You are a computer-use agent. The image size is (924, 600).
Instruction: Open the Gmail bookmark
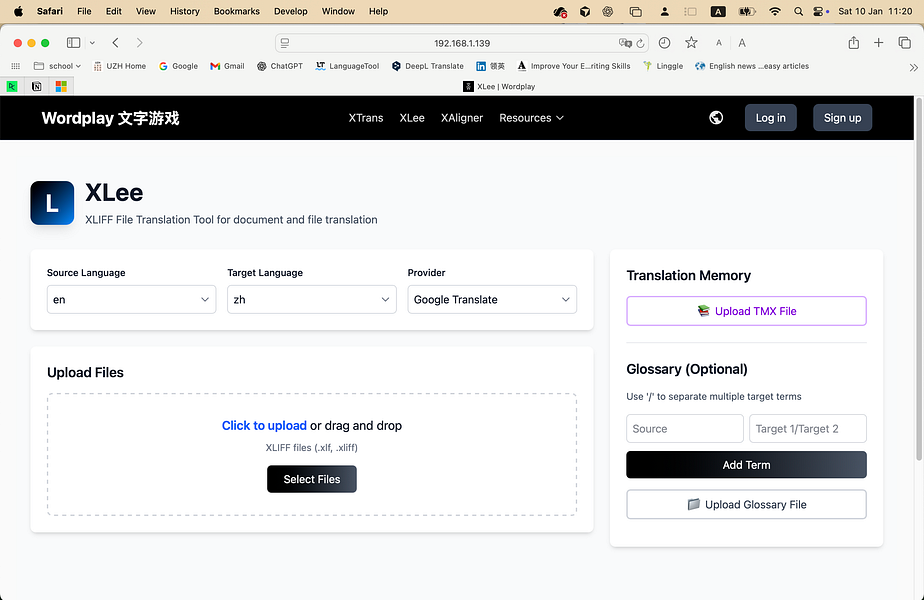[x=227, y=66]
